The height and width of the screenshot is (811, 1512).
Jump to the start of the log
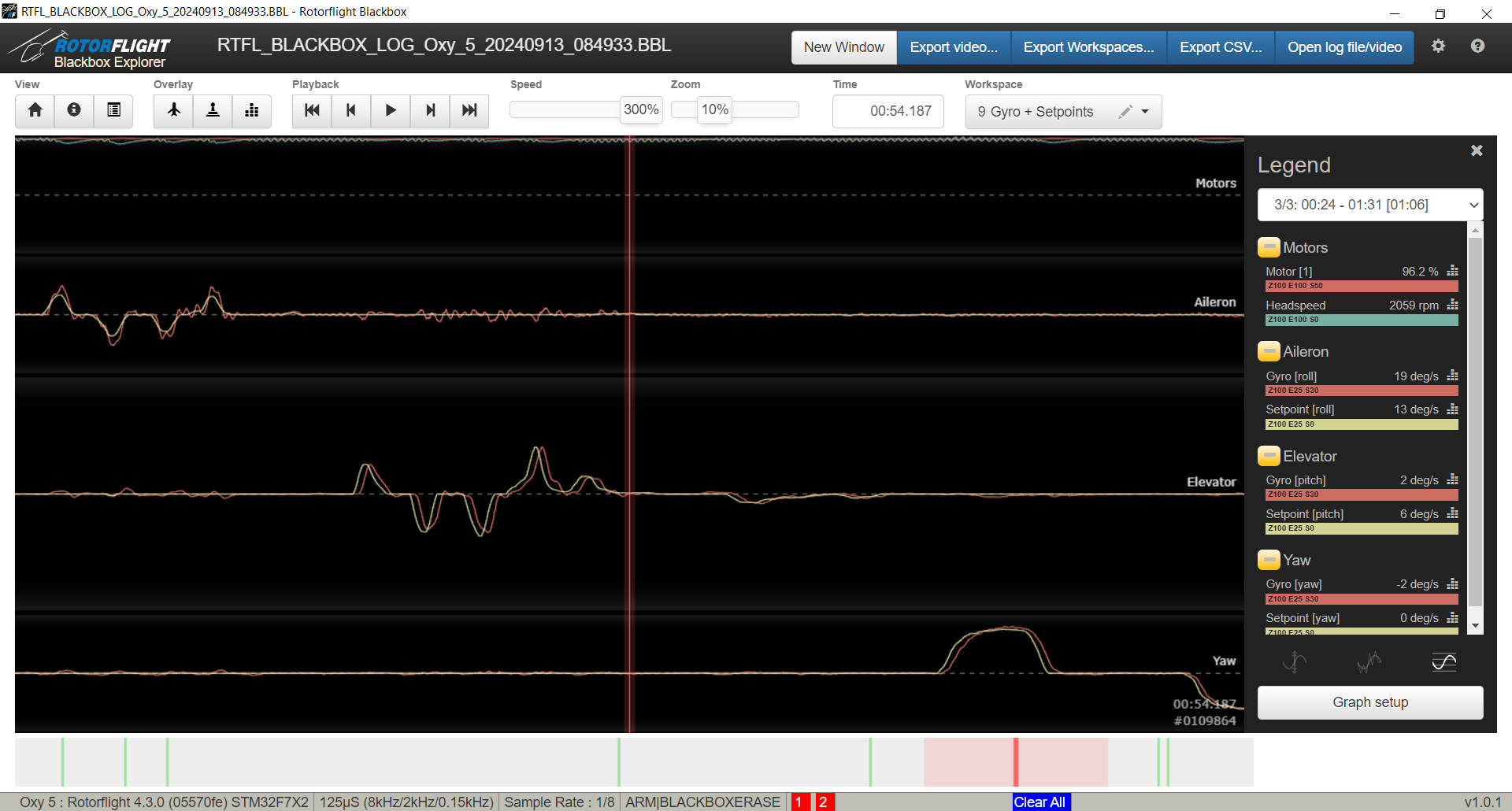pos(312,111)
